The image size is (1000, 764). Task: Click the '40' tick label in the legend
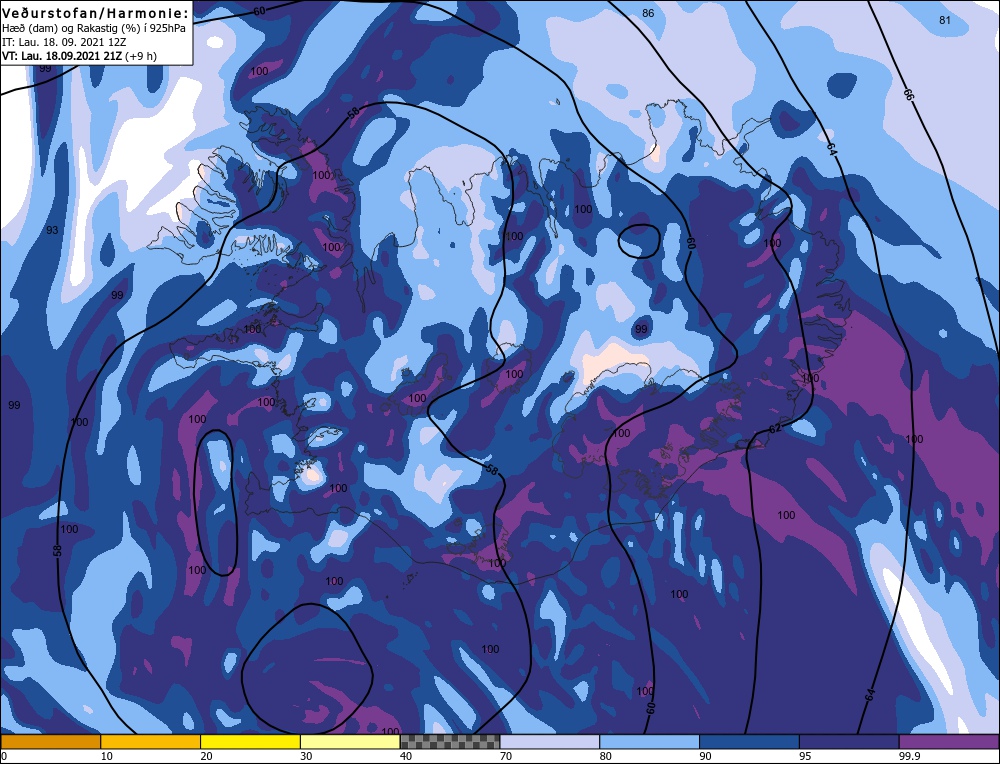pyautogui.click(x=406, y=756)
